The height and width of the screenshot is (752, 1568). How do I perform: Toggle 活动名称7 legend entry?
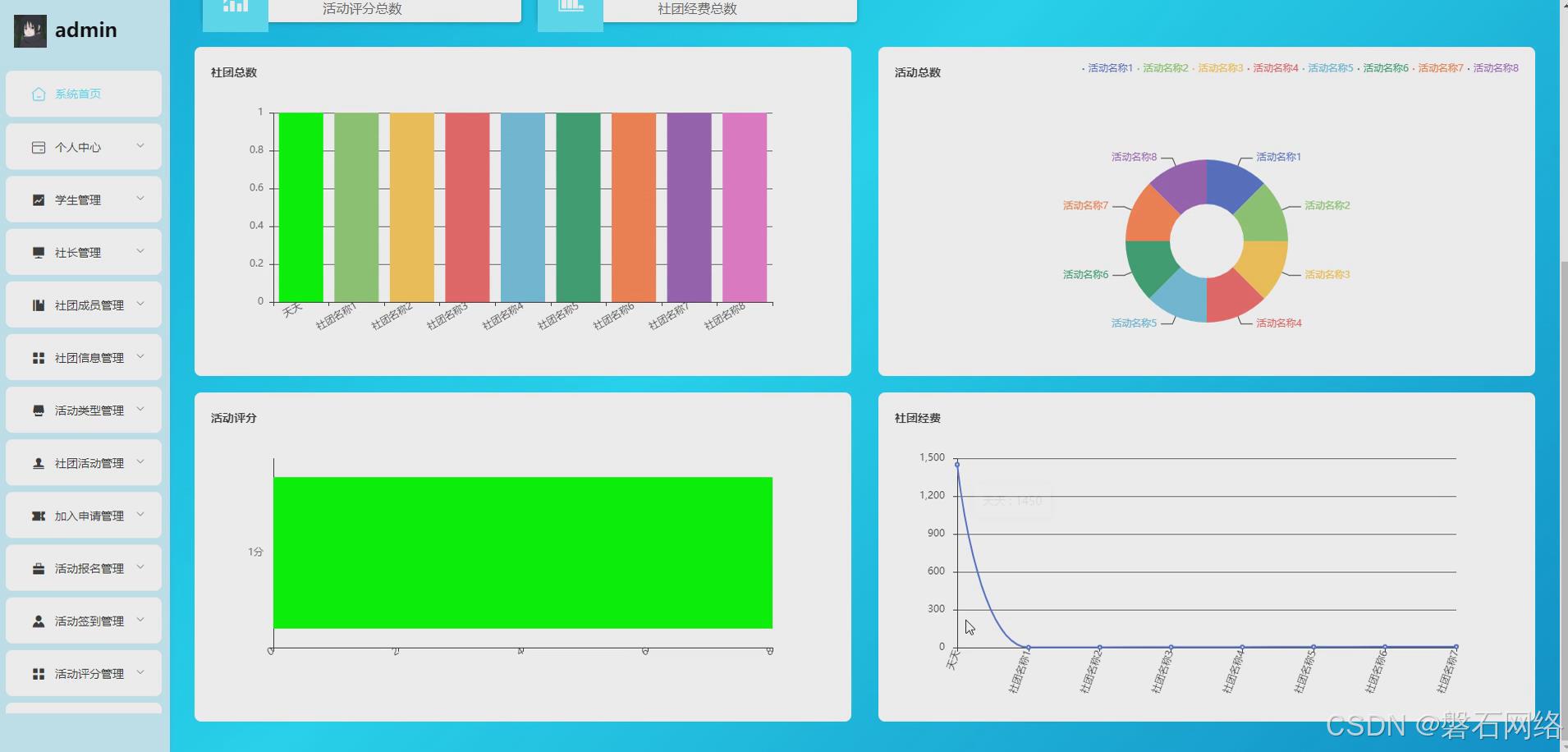pos(1437,68)
